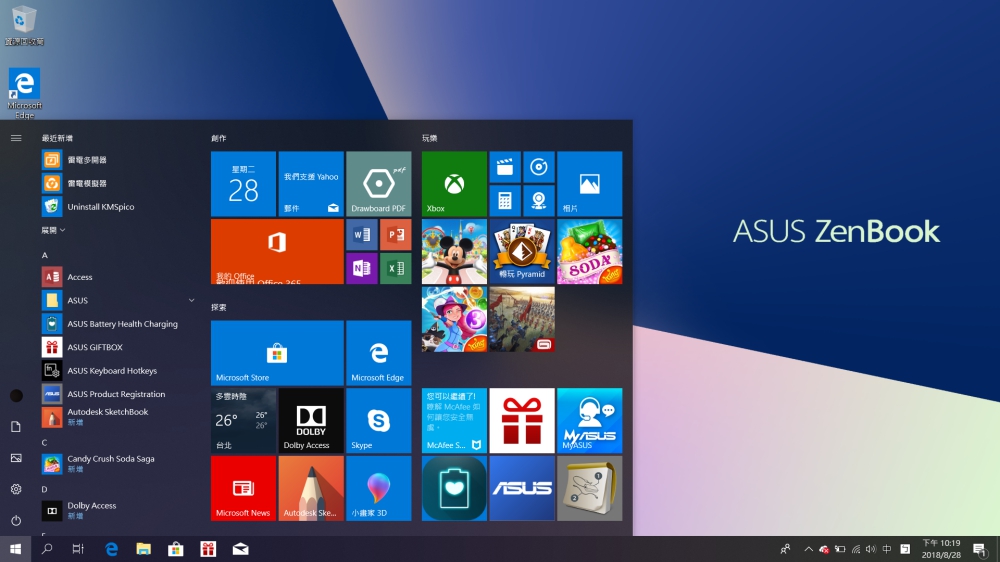Viewport: 1000px width, 562px height.
Task: Open the Candy Crush Soda tile
Action: (x=589, y=251)
